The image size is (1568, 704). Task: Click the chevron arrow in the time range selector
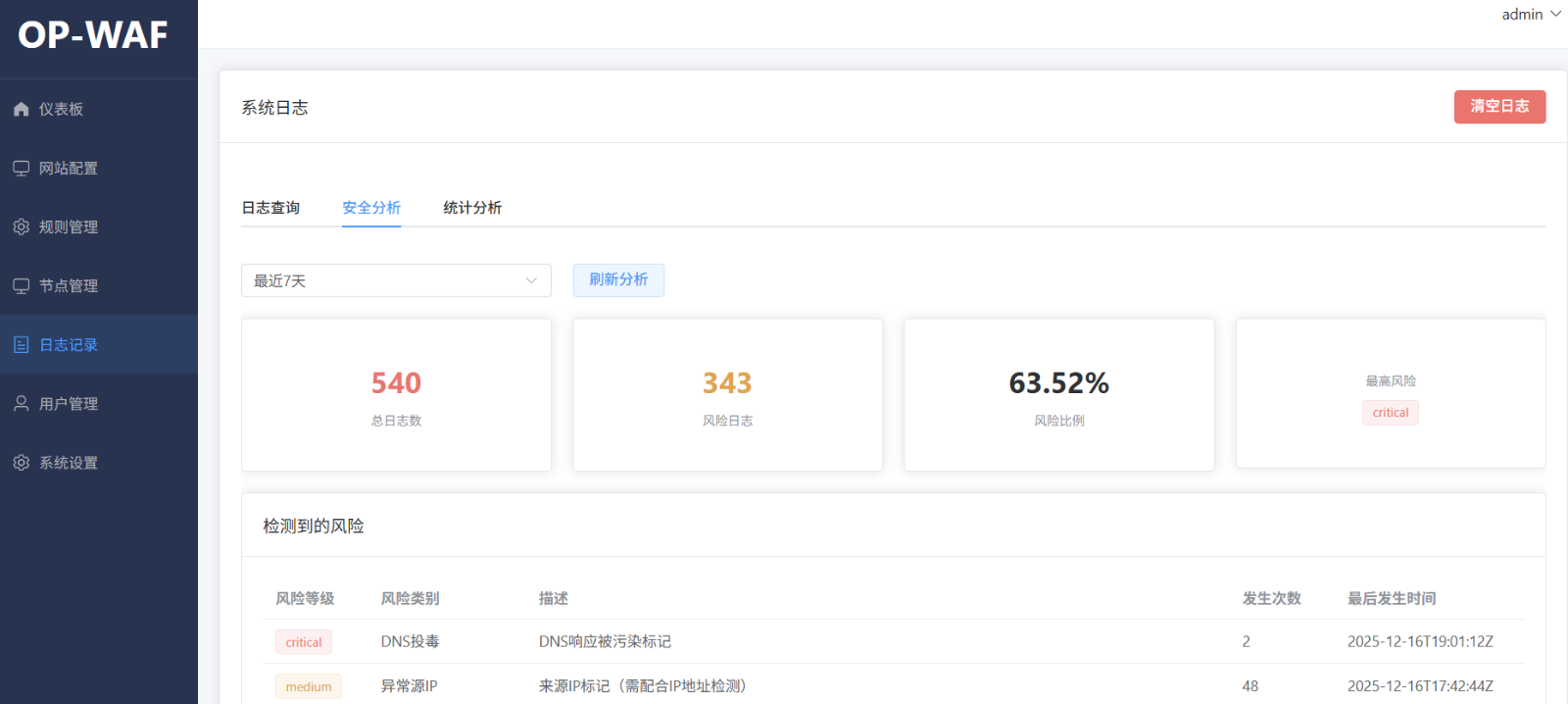pyautogui.click(x=531, y=280)
